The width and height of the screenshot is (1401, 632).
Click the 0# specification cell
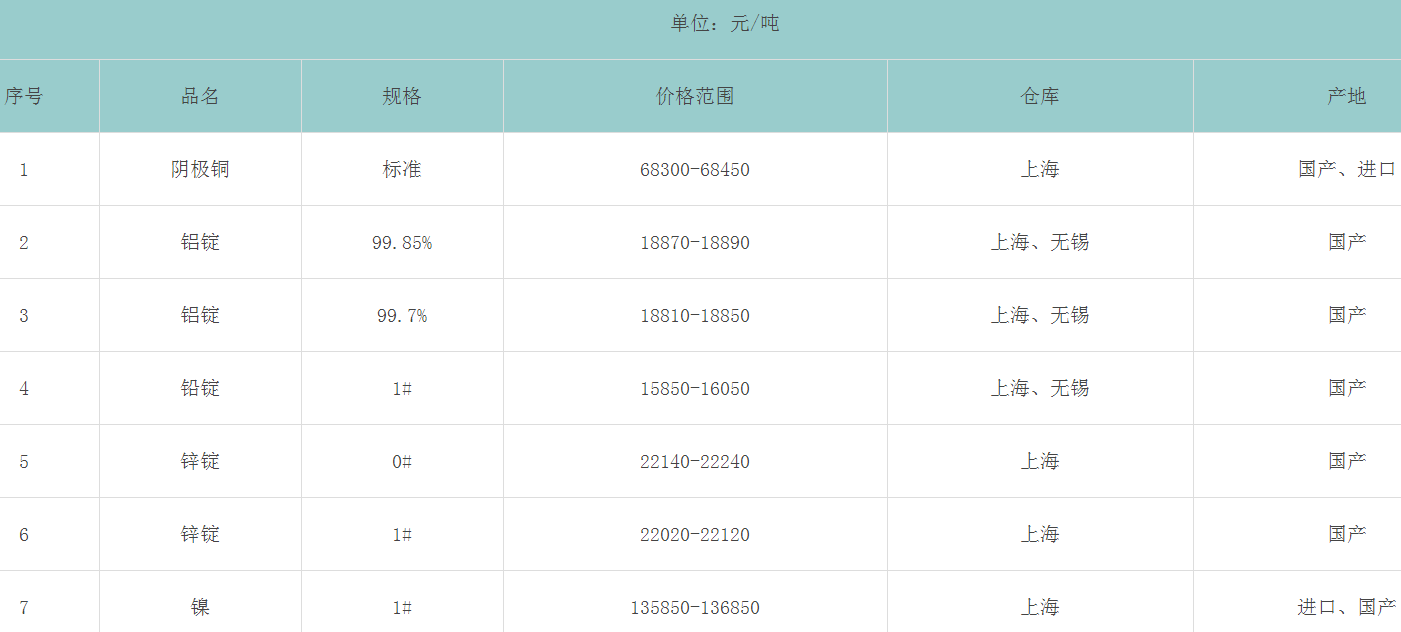pos(402,462)
